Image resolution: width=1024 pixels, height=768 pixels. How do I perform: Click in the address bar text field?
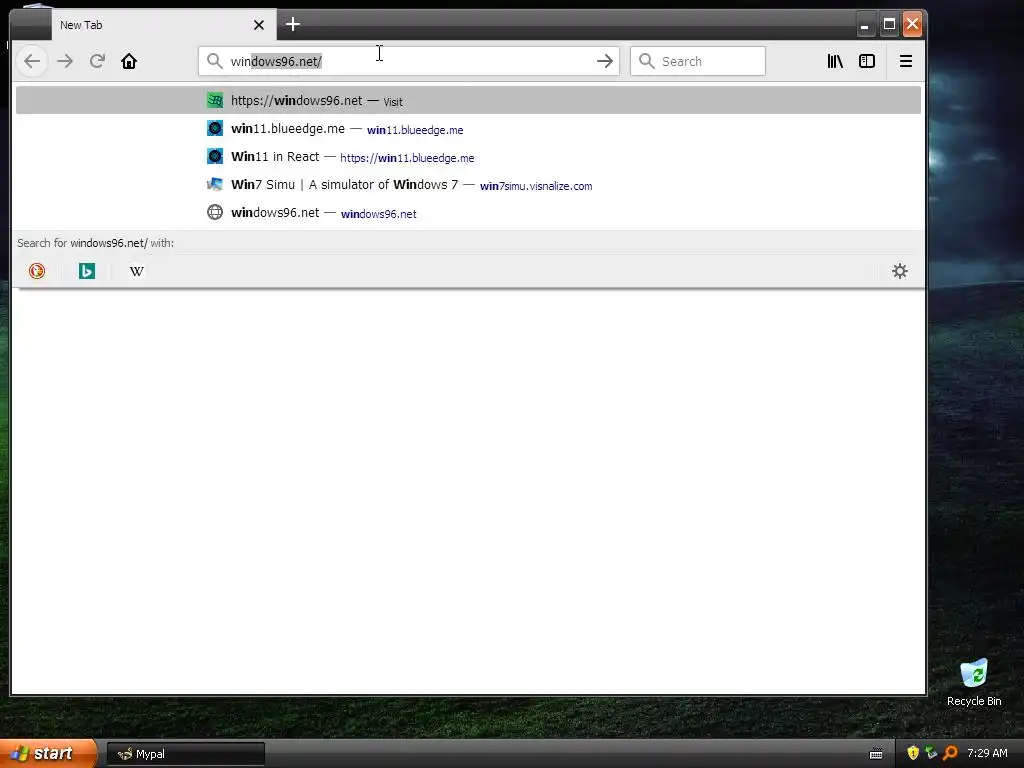408,61
